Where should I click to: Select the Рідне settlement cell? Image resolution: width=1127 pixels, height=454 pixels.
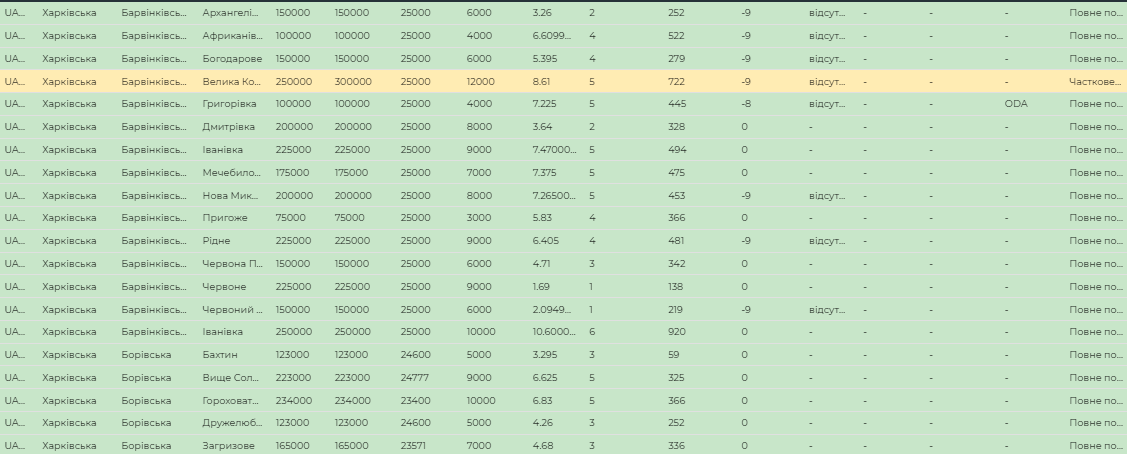[216, 241]
